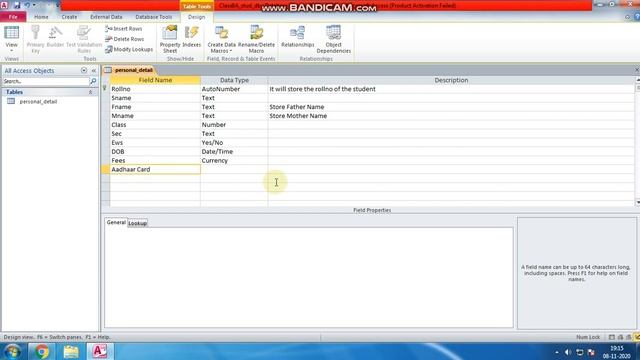Open the Relationships window

(x=298, y=37)
